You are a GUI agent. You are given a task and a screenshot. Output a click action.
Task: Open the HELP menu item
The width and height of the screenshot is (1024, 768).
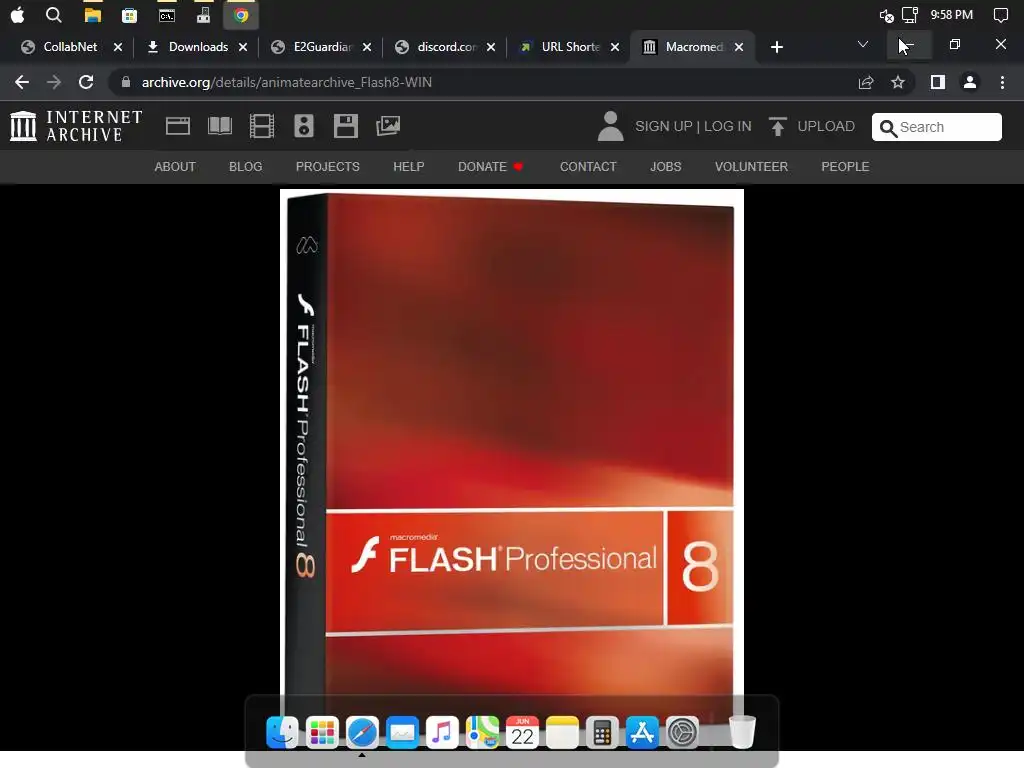pyautogui.click(x=409, y=167)
